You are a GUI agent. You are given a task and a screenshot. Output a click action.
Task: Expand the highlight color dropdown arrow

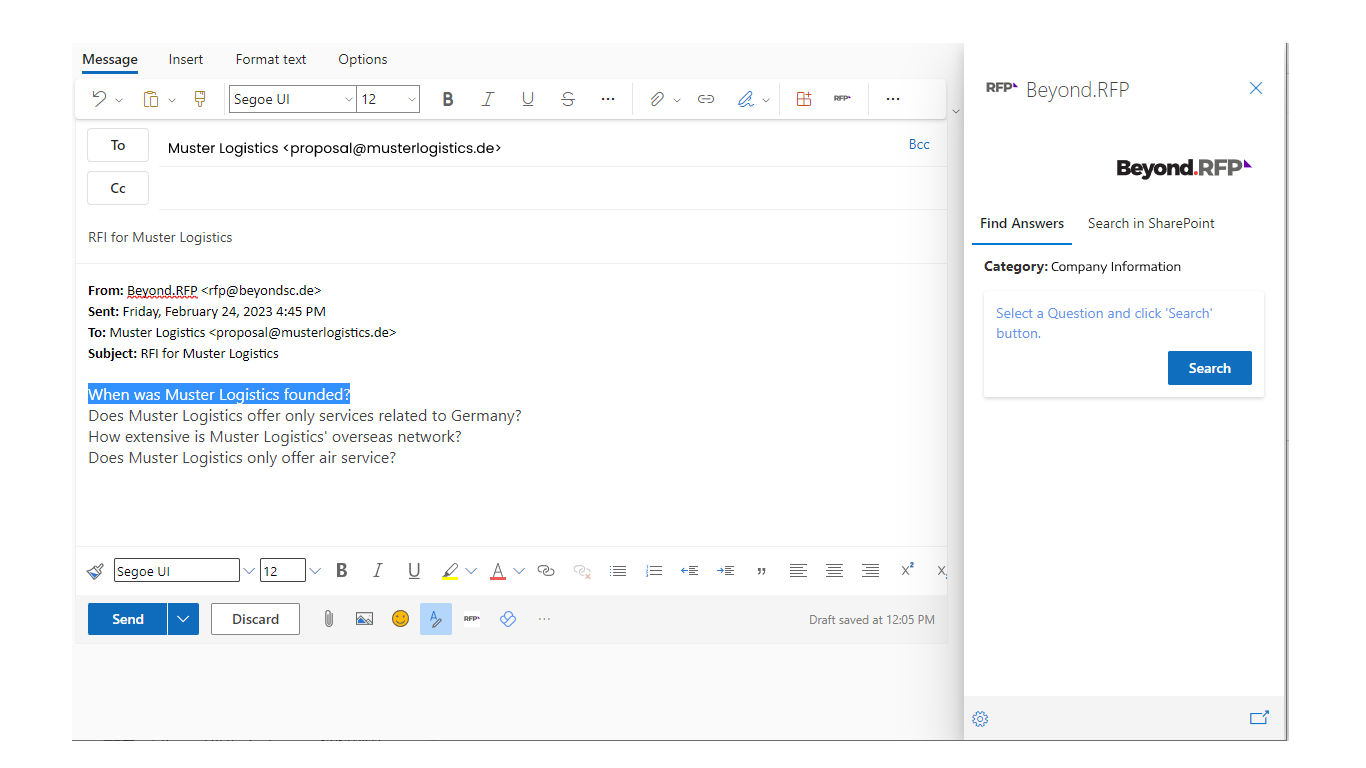pos(471,571)
